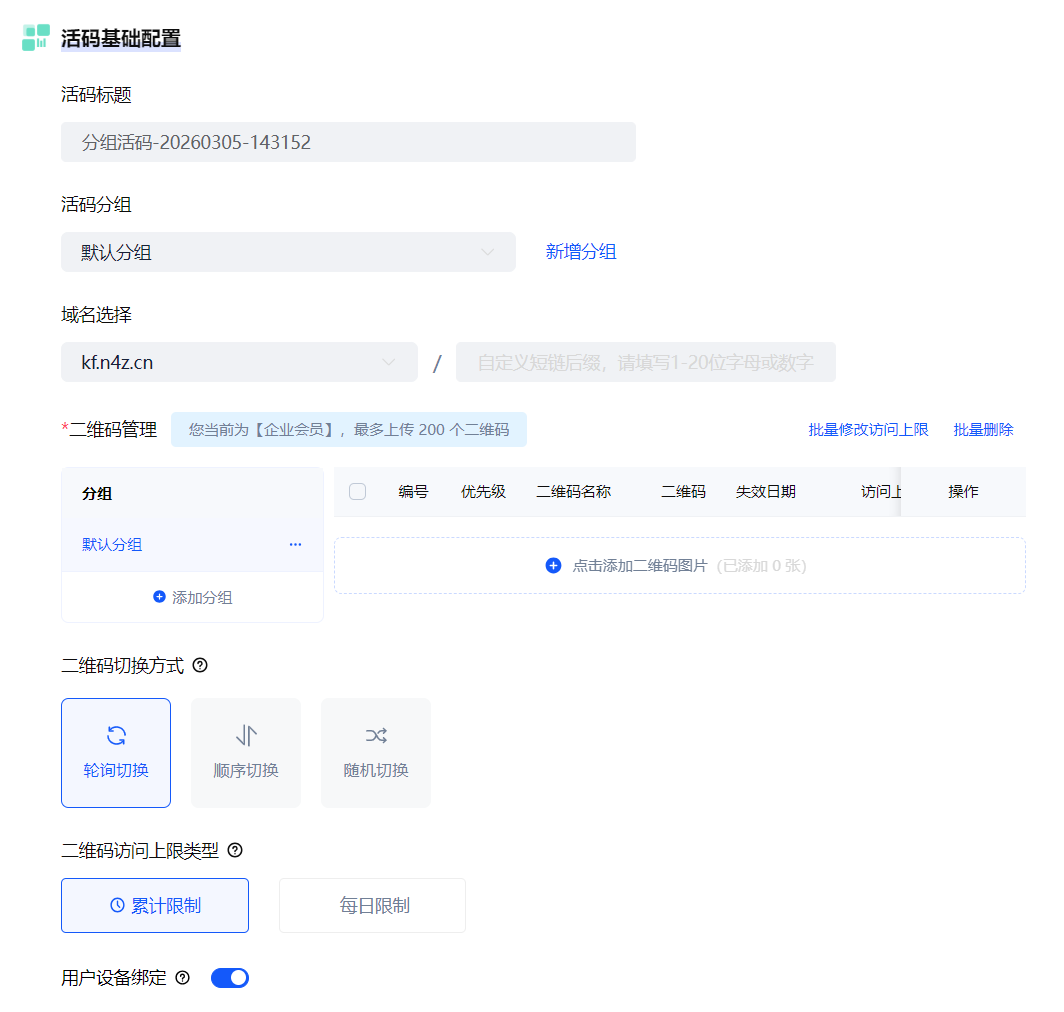The height and width of the screenshot is (1012, 1064).
Task: Click 批量修改访问上限 link
Action: (868, 430)
